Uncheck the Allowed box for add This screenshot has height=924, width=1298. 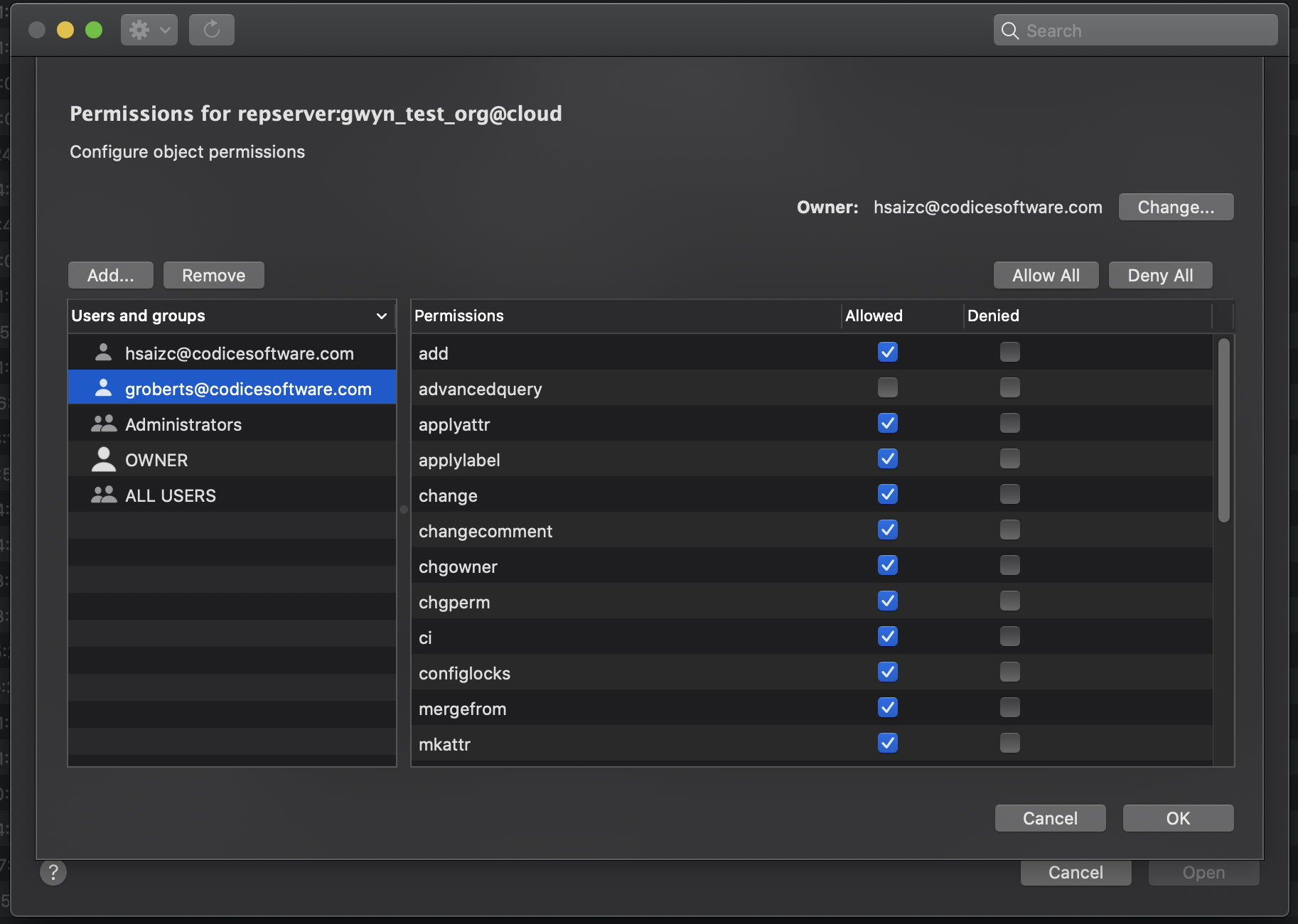click(x=887, y=352)
